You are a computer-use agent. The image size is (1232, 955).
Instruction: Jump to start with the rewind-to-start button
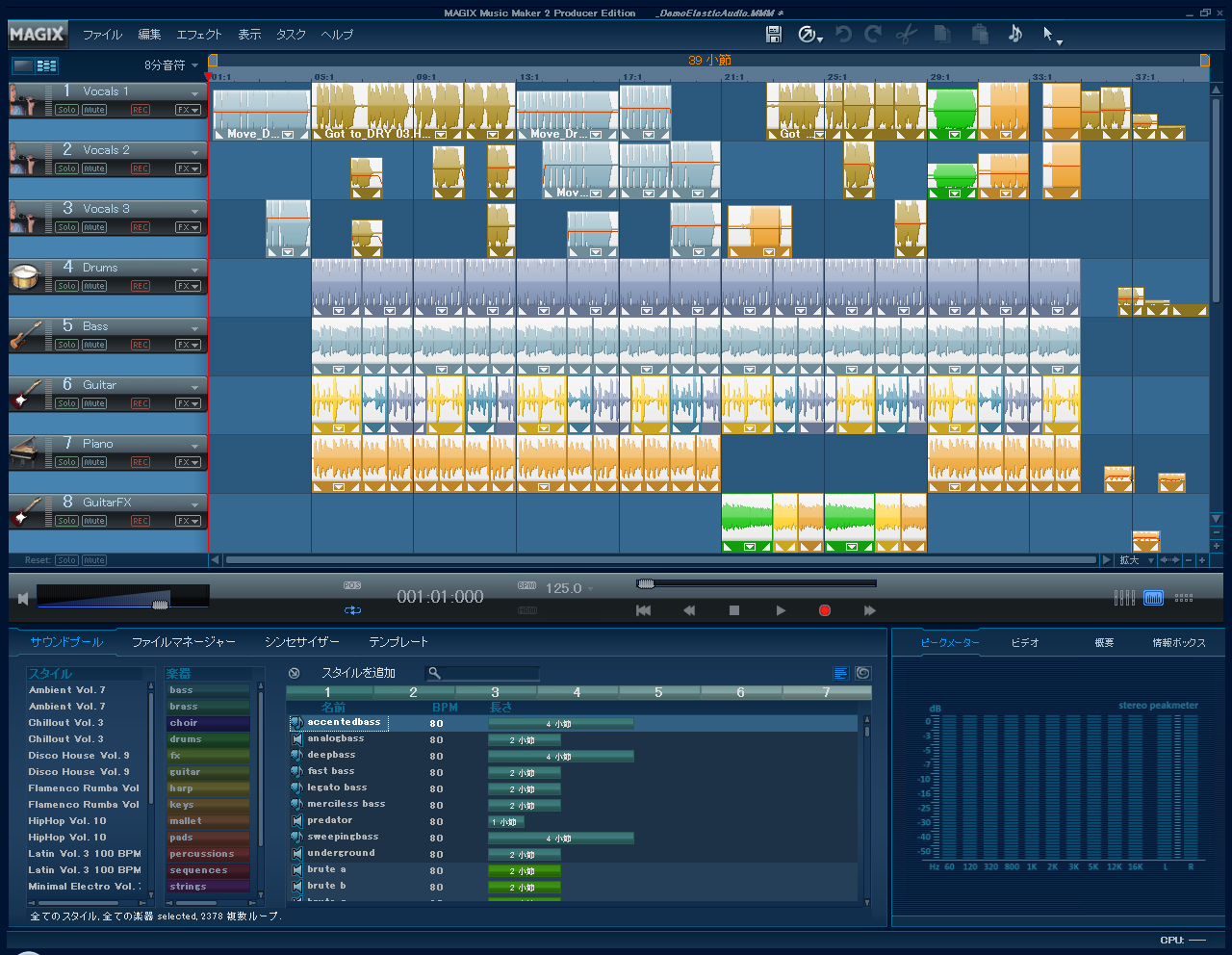point(644,610)
